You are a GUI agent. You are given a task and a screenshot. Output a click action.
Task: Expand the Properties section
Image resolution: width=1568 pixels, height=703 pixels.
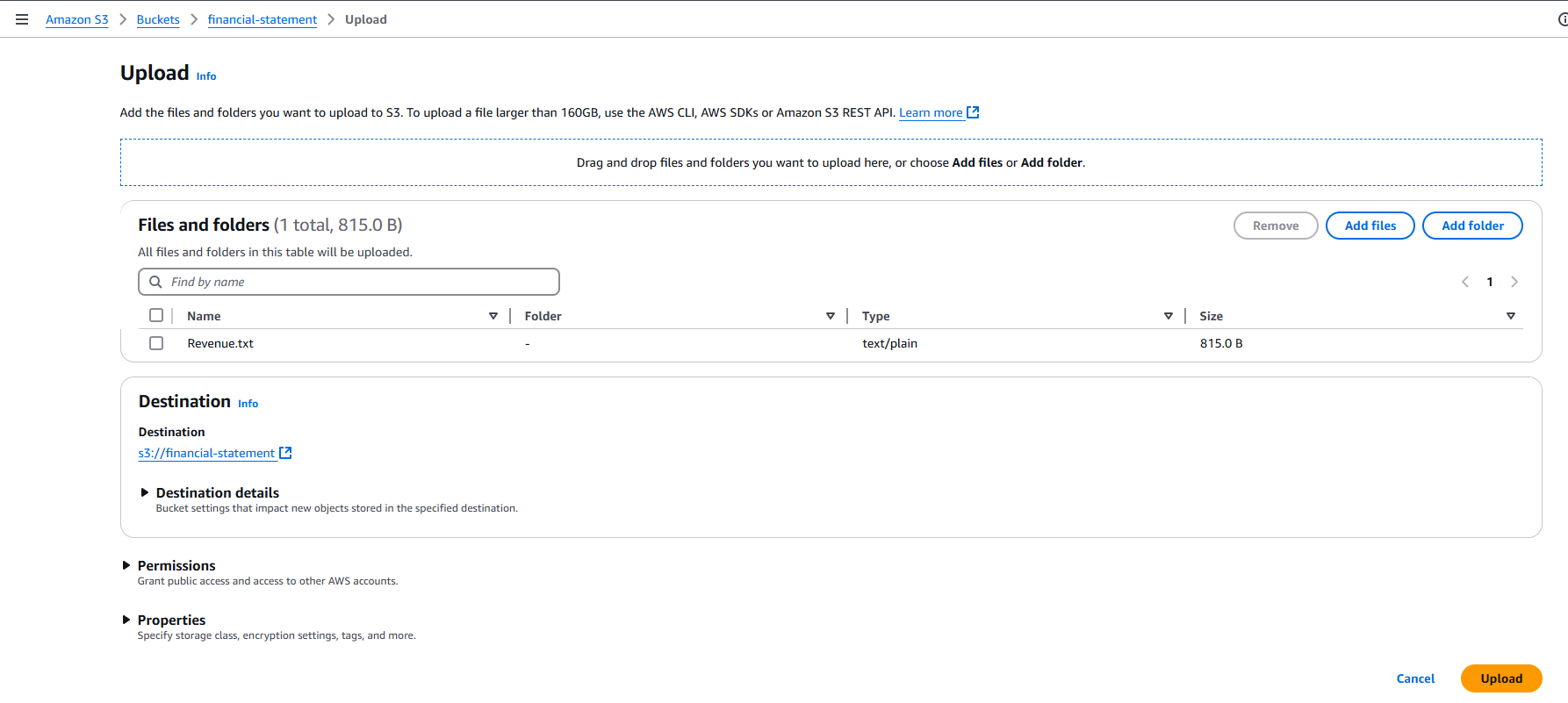[x=126, y=620]
